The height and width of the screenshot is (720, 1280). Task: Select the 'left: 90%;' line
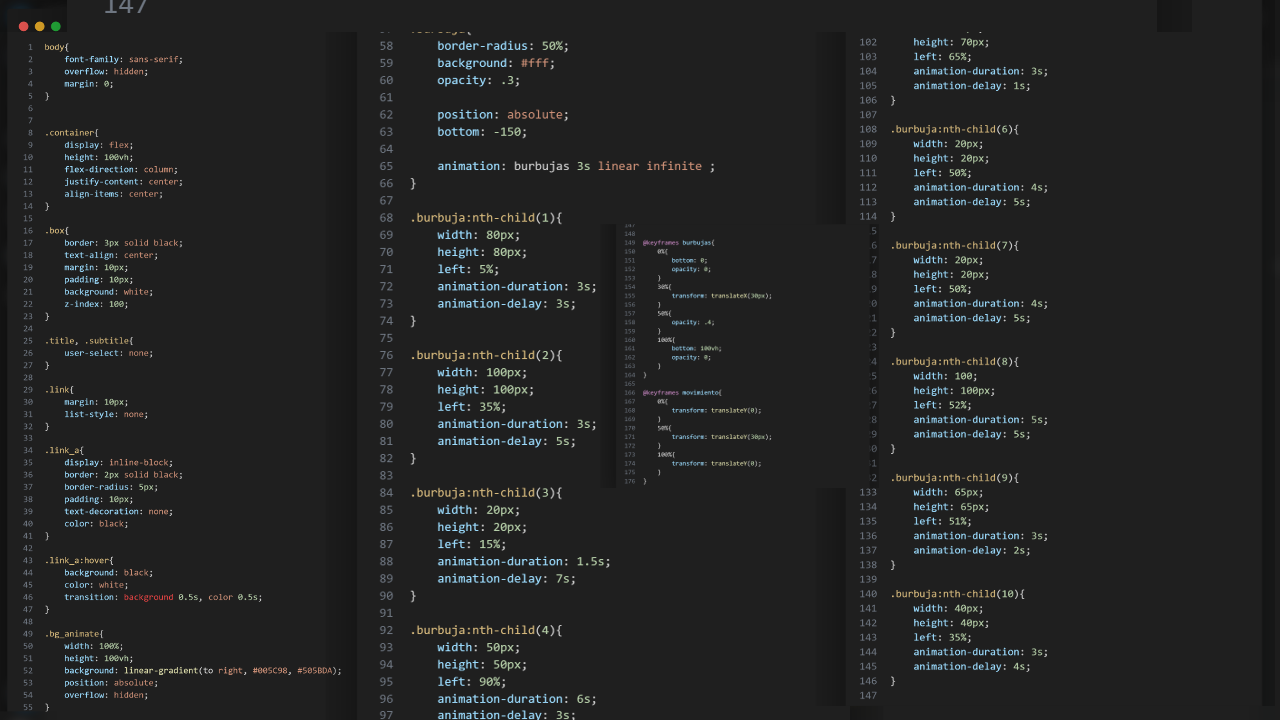pyautogui.click(x=472, y=681)
